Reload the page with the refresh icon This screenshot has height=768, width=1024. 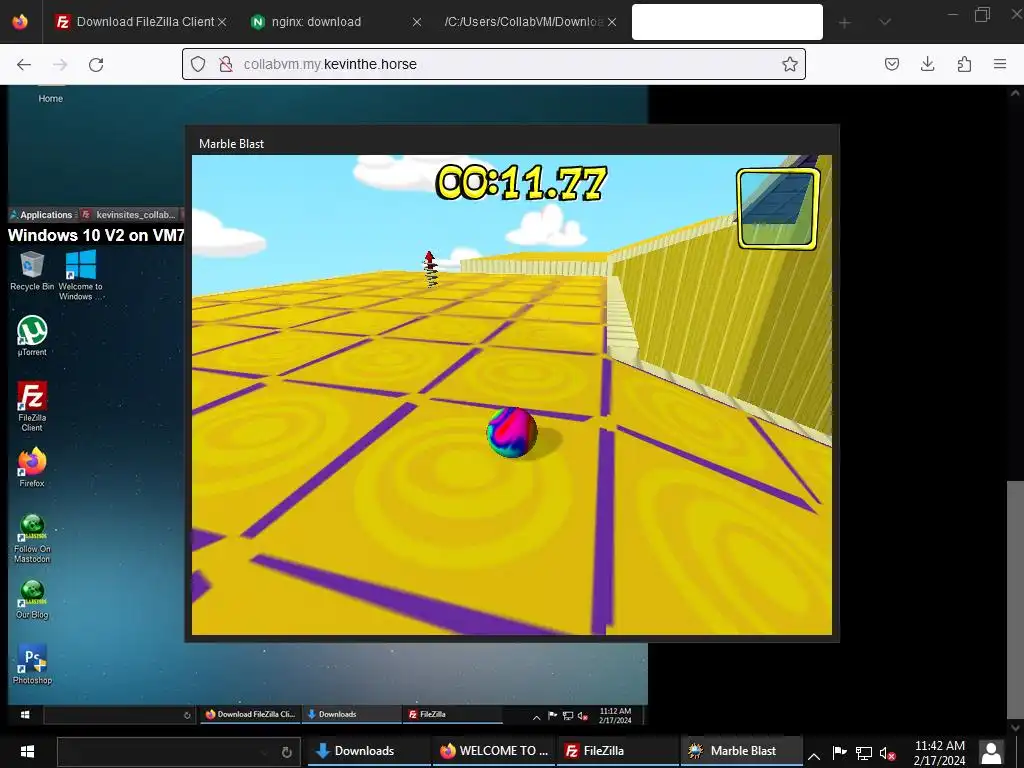click(x=96, y=64)
